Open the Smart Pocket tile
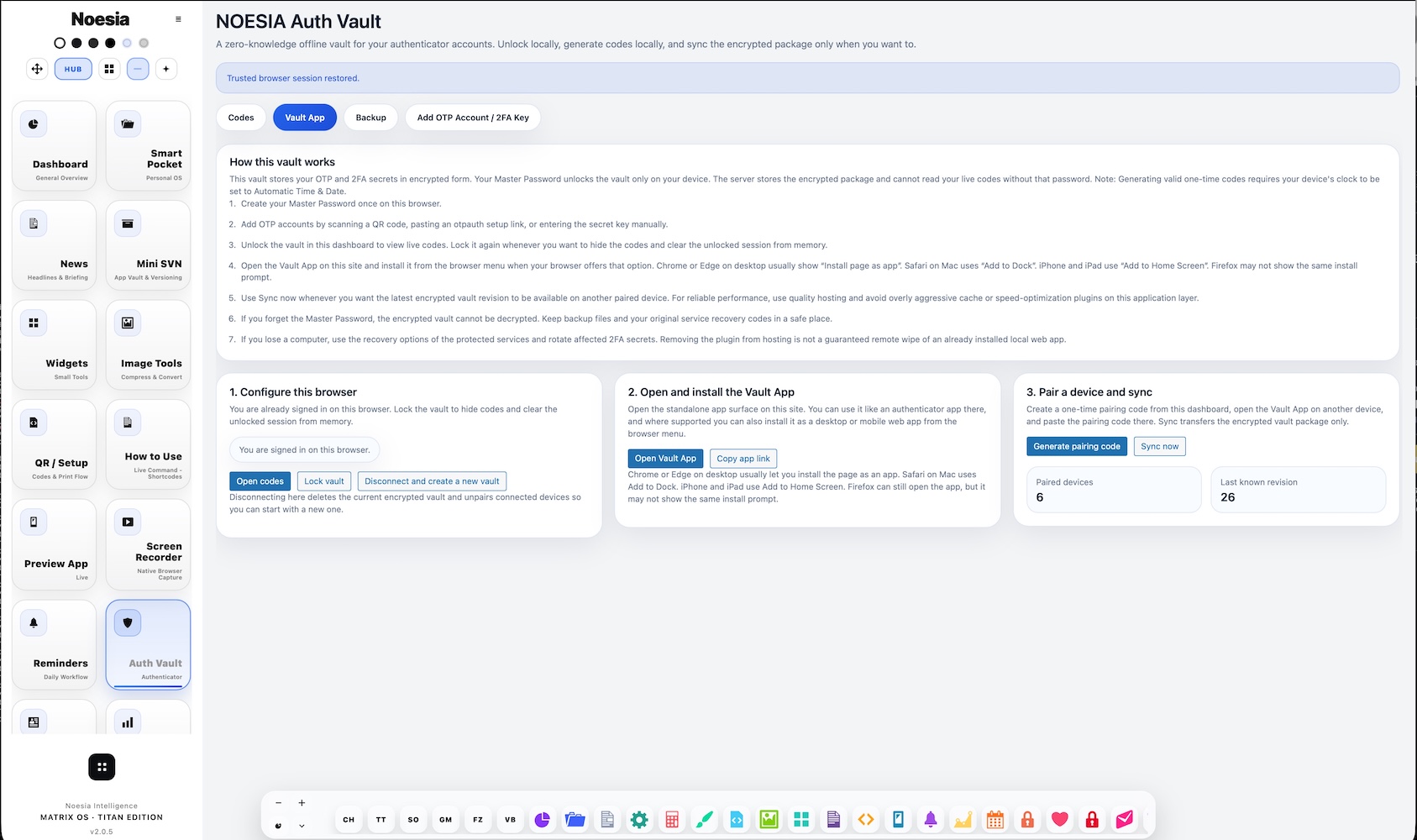 (x=148, y=146)
